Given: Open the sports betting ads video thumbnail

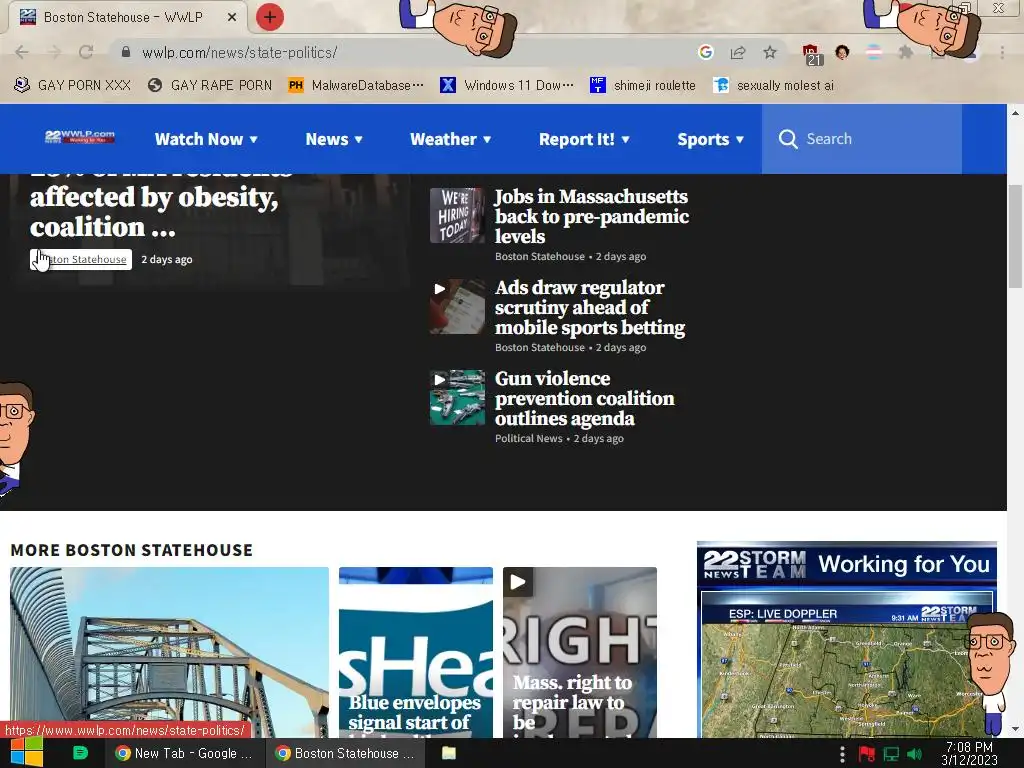Looking at the screenshot, I should (x=457, y=306).
